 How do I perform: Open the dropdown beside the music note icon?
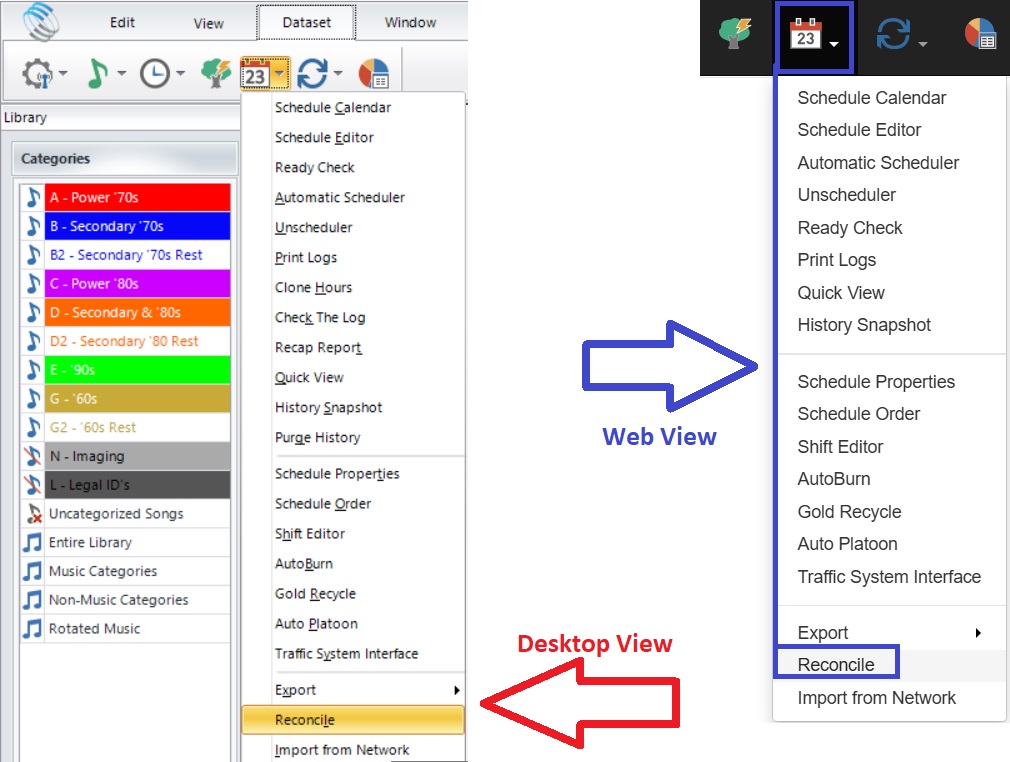(x=120, y=72)
